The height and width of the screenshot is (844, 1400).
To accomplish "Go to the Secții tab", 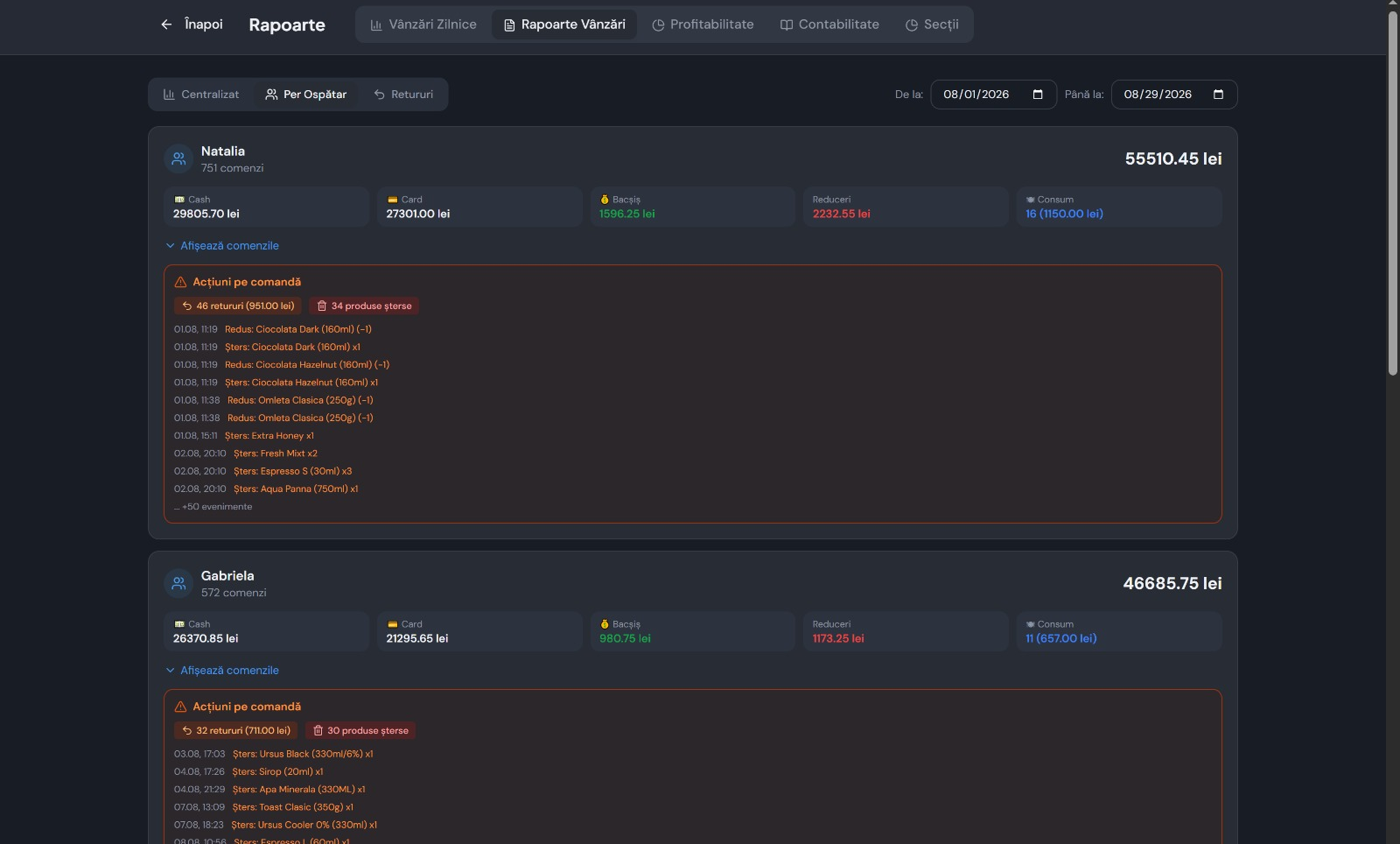I will point(932,25).
